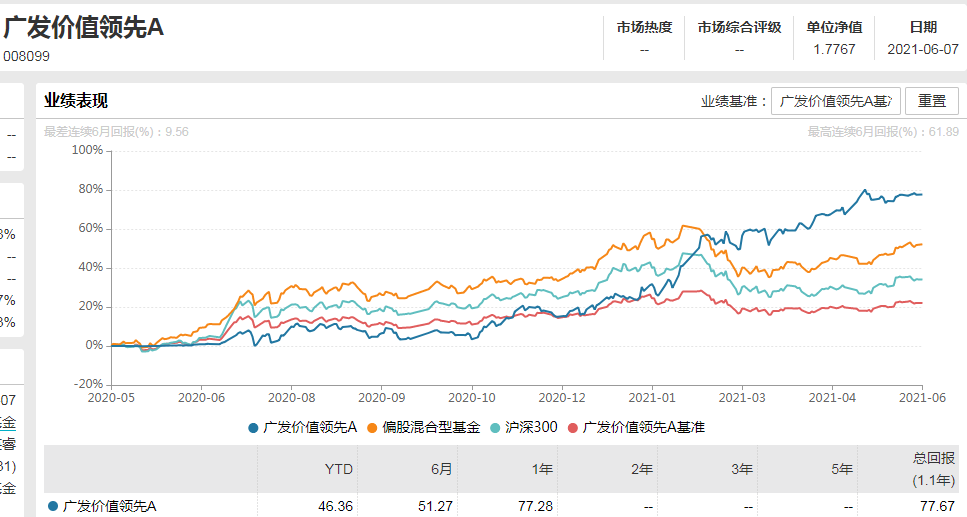
Task: Click the 100% y-axis label
Action: click(87, 150)
